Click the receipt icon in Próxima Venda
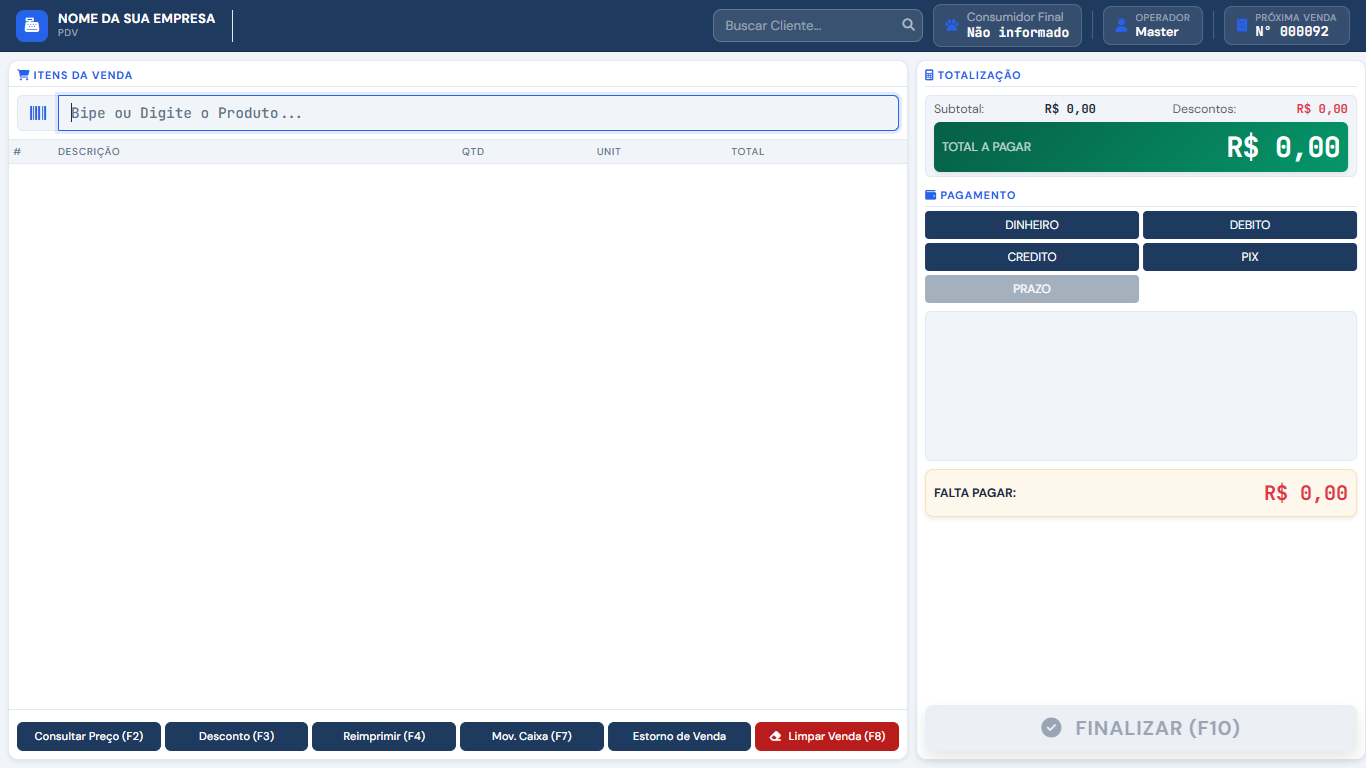Screen dimensions: 1366x768 click(1242, 25)
